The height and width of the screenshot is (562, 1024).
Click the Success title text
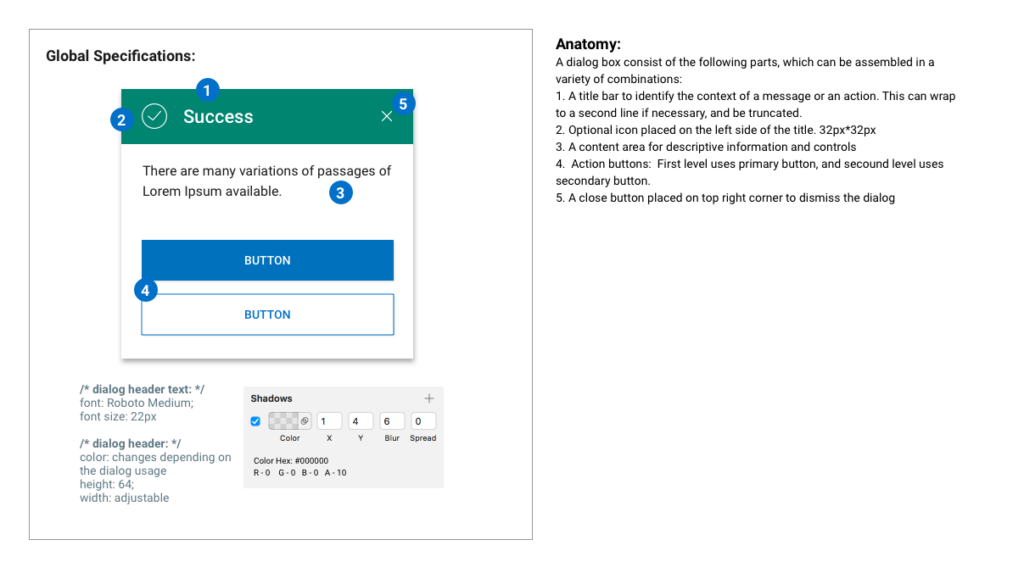[x=218, y=117]
